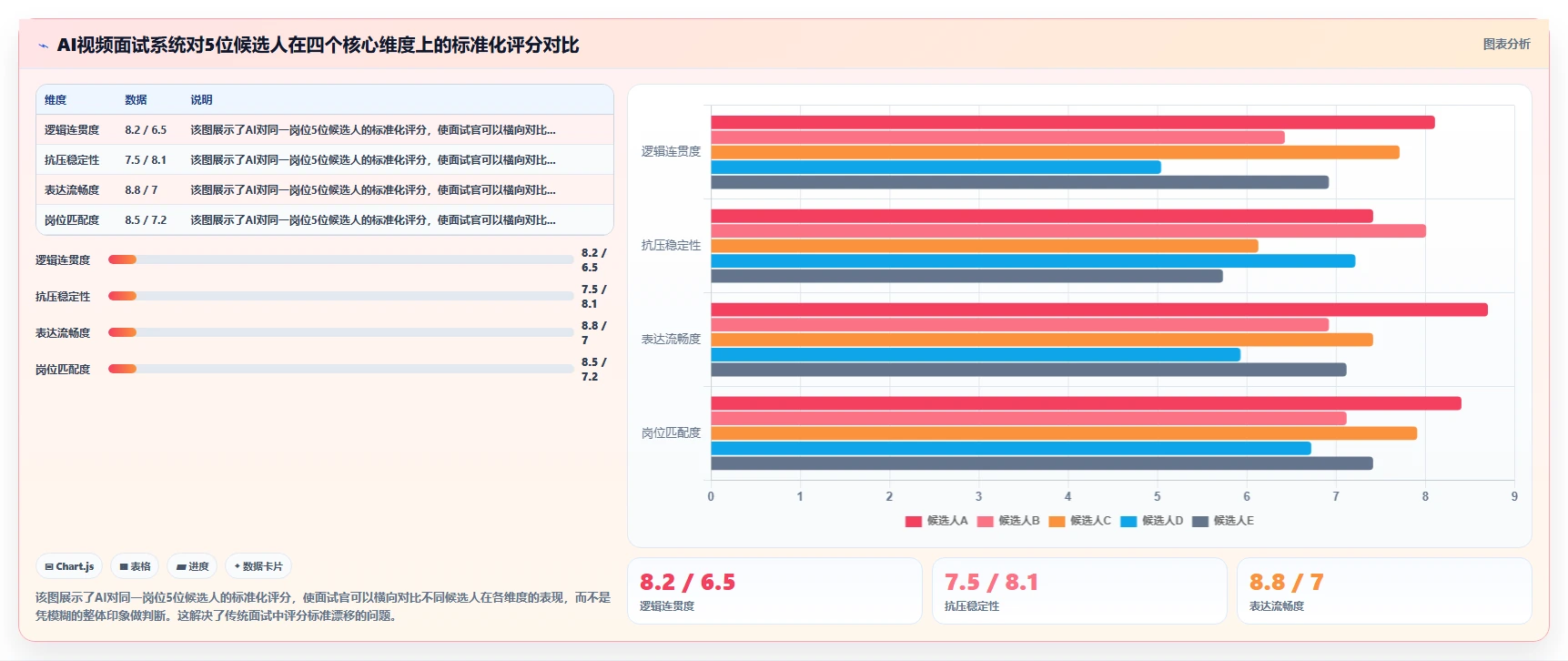Screen dimensions: 1568x661
Task: Click the 5 tick on the chart's horizontal axis
Action: (1158, 496)
